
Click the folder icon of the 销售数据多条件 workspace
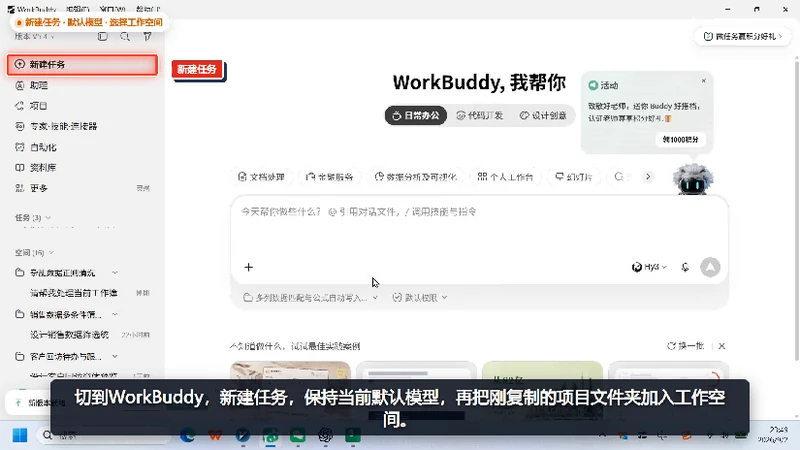[x=19, y=314]
